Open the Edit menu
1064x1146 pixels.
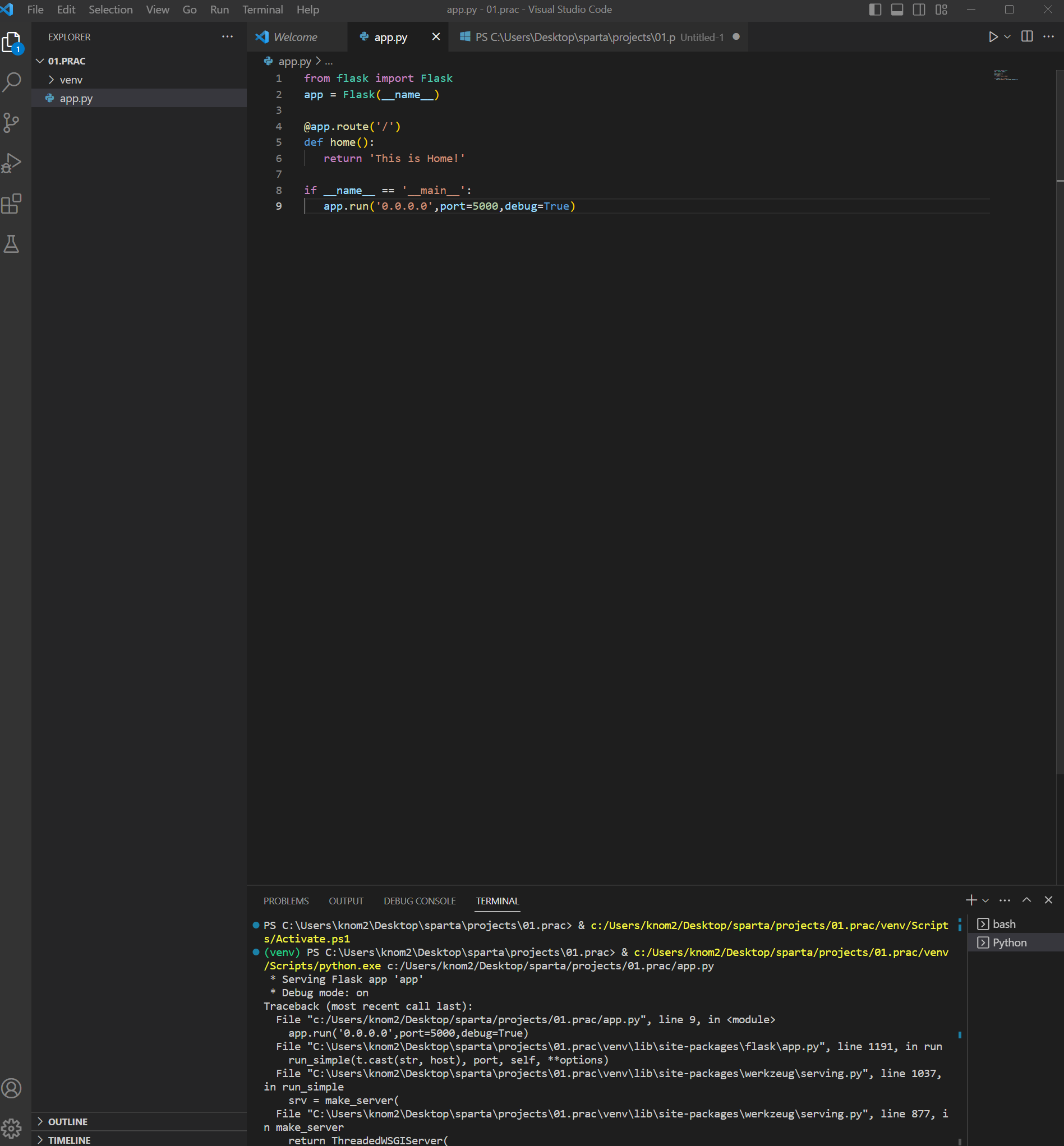coord(66,10)
